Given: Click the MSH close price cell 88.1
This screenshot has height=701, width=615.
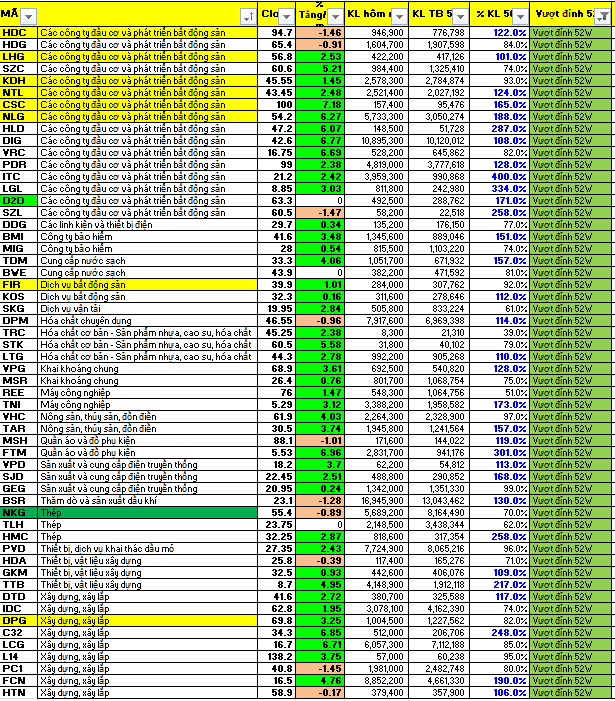Looking at the screenshot, I should [276, 440].
